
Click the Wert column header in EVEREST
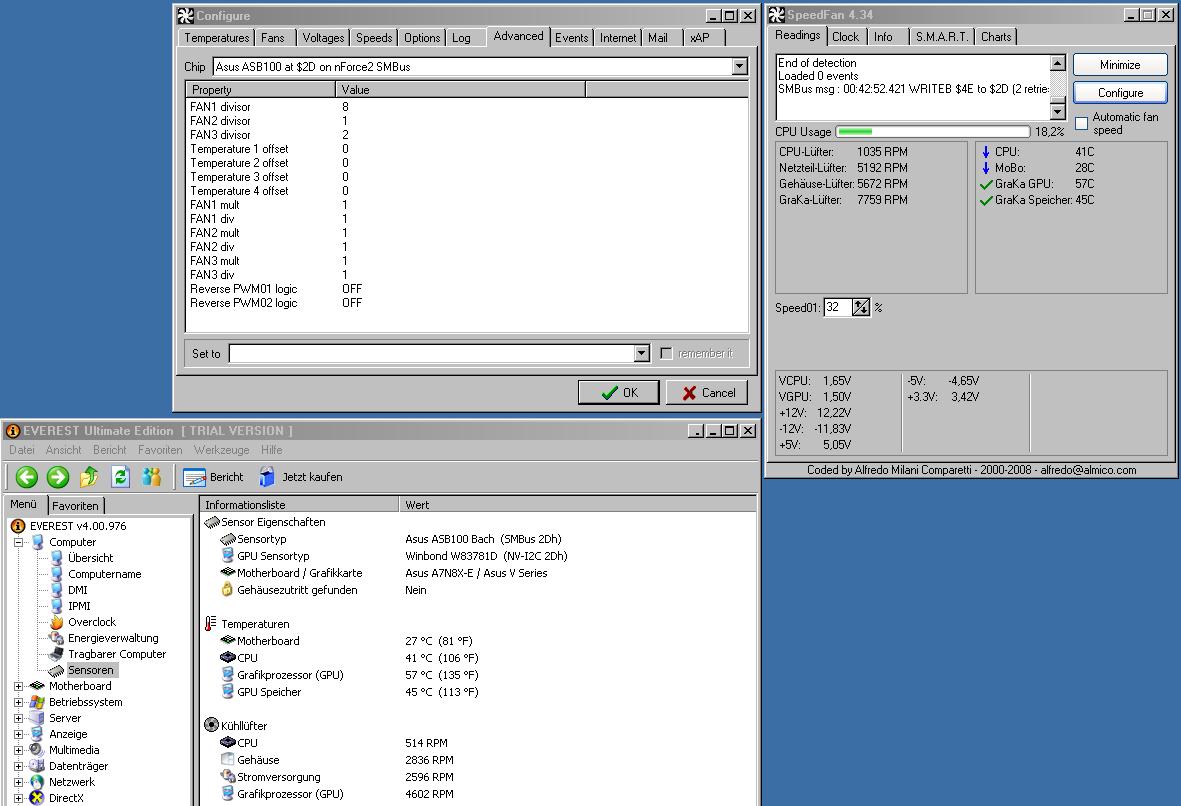pos(578,505)
